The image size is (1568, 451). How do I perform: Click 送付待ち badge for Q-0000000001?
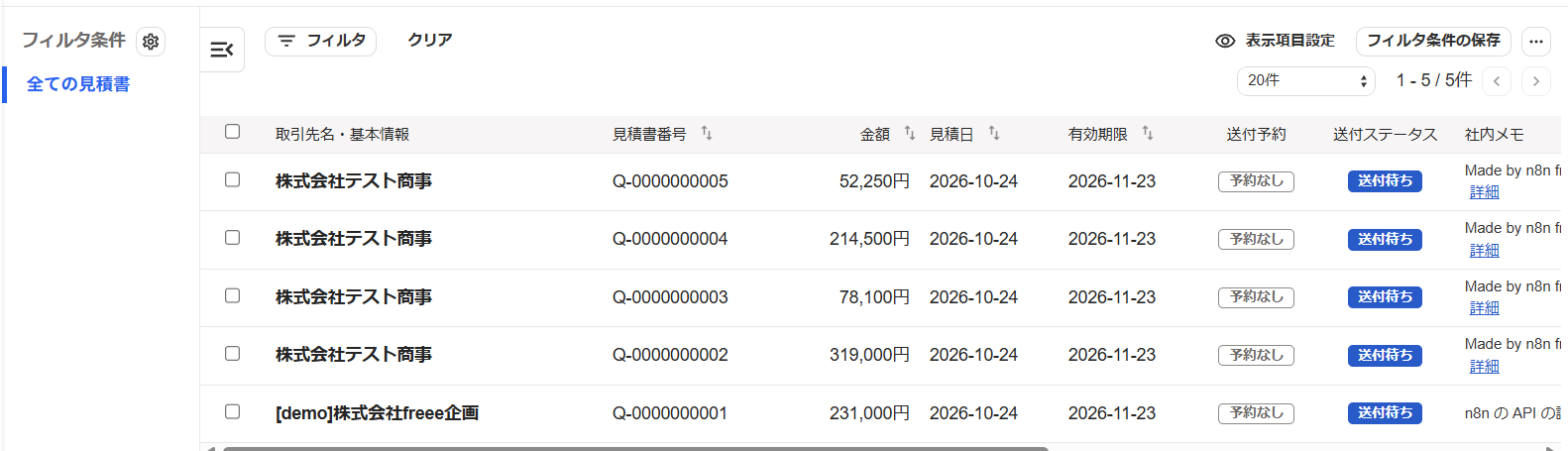pos(1385,413)
